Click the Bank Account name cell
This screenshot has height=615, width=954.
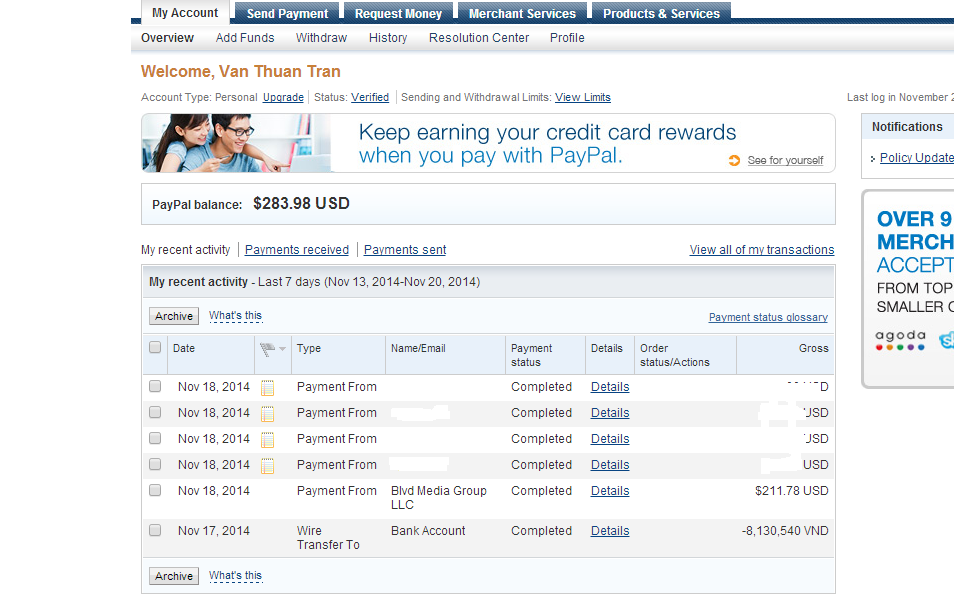(428, 531)
